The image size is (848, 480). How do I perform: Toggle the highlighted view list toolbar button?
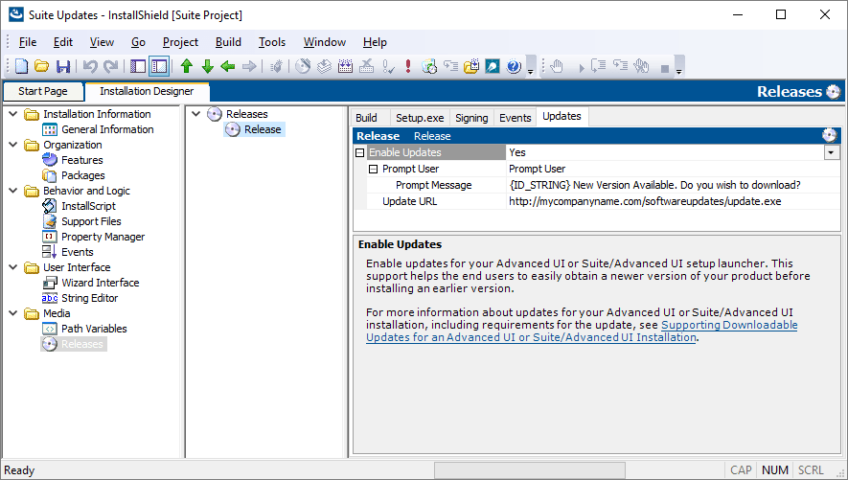click(x=158, y=67)
